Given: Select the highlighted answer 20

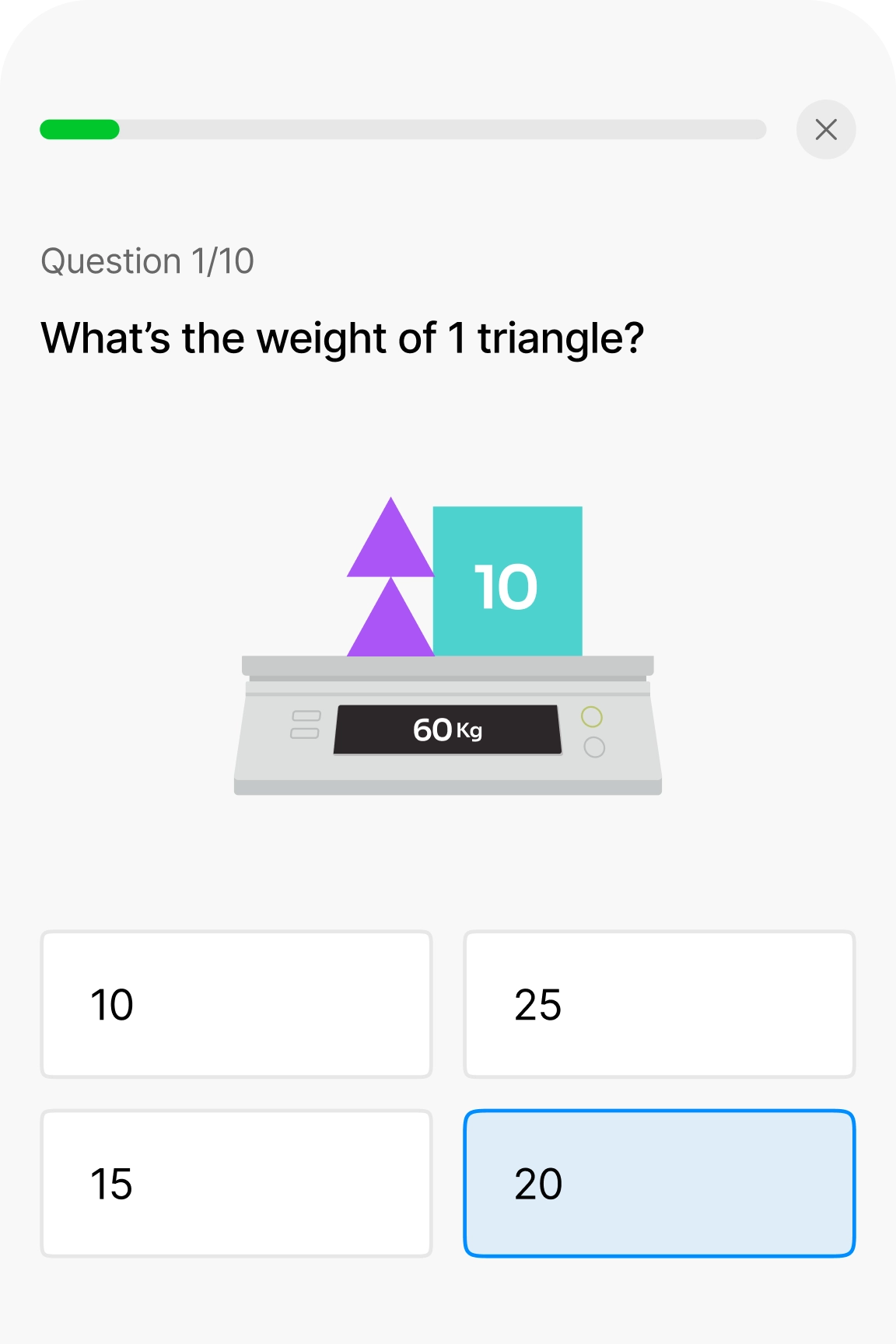Looking at the screenshot, I should click(660, 1183).
